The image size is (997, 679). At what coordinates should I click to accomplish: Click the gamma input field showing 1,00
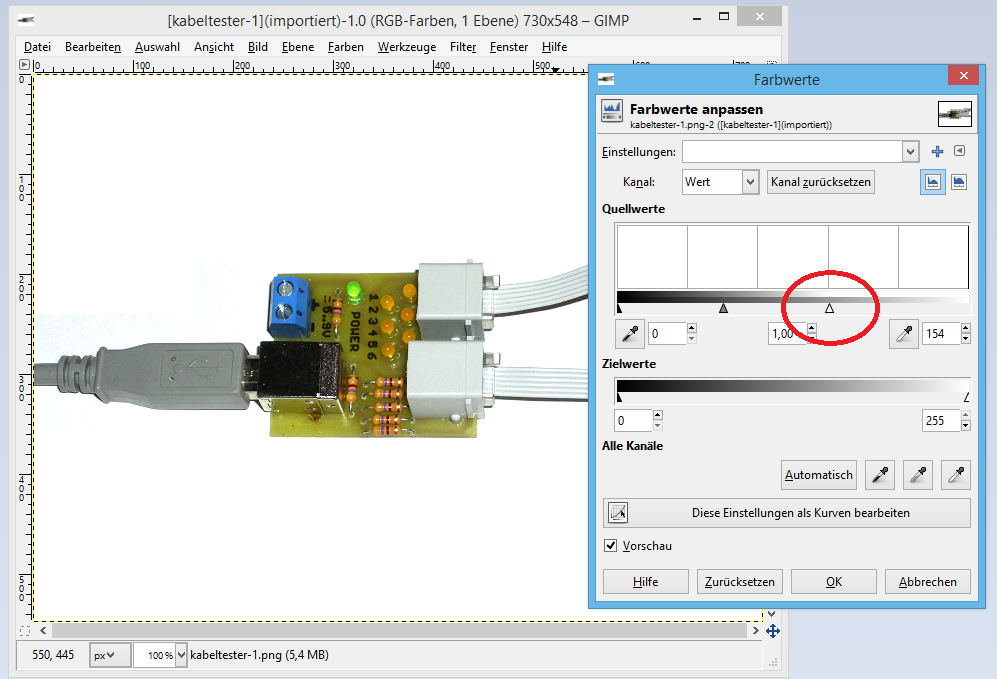787,334
